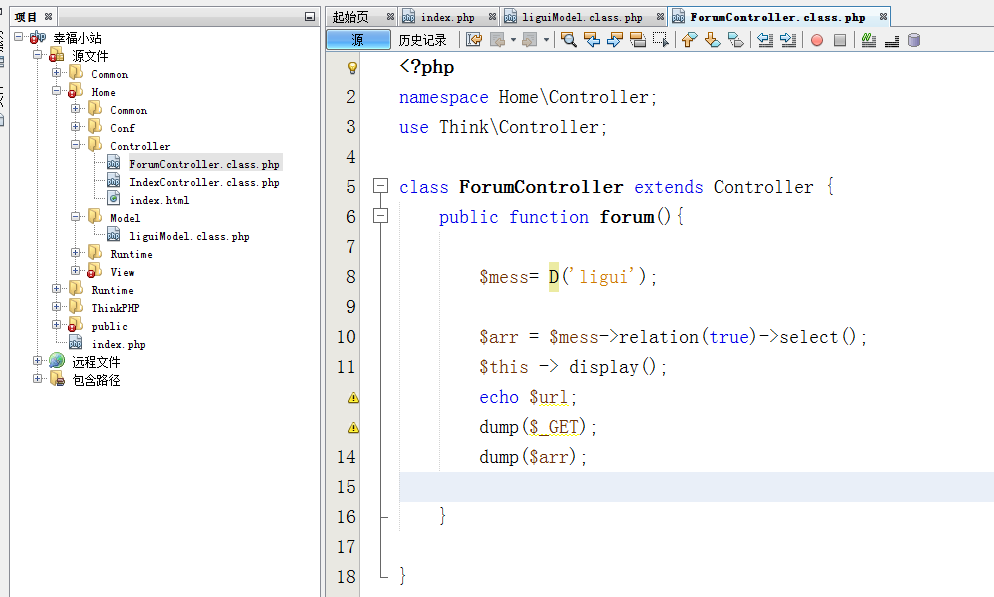The height and width of the screenshot is (597, 994).
Task: Minimize the 项目 projects panel
Action: [310, 17]
